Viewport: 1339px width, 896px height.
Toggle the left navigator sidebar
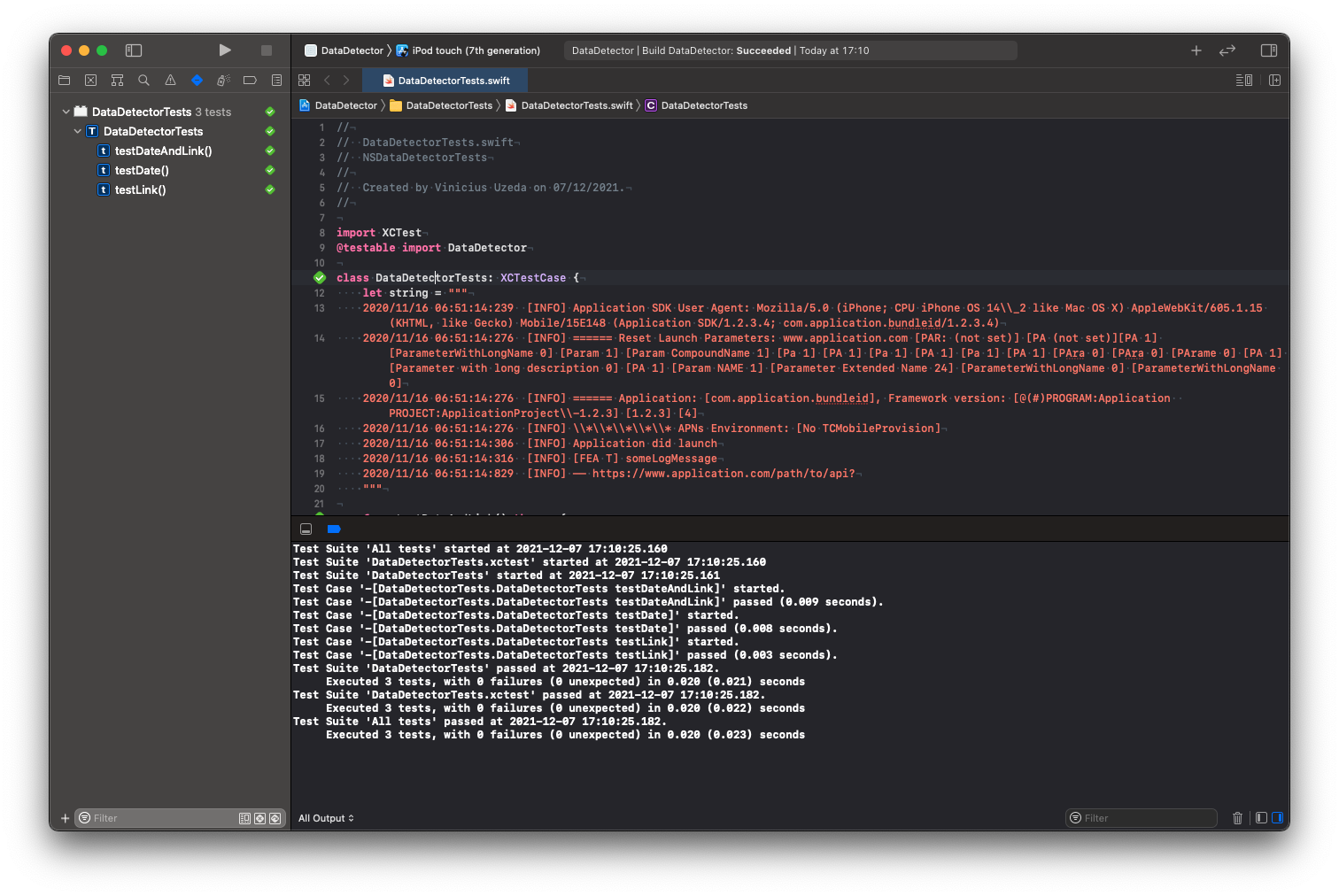click(x=134, y=50)
